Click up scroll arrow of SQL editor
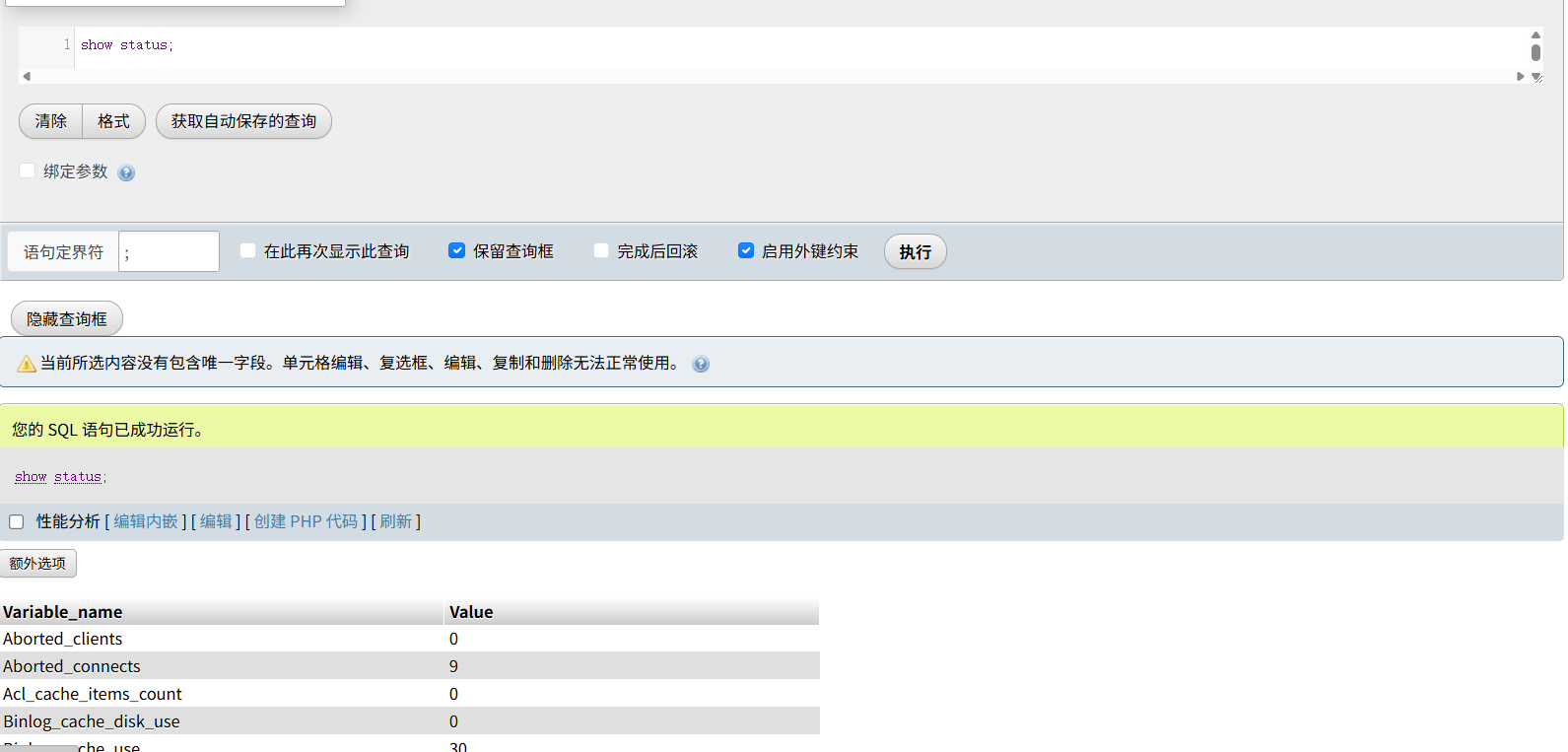This screenshot has height=752, width=1568. click(x=1535, y=34)
